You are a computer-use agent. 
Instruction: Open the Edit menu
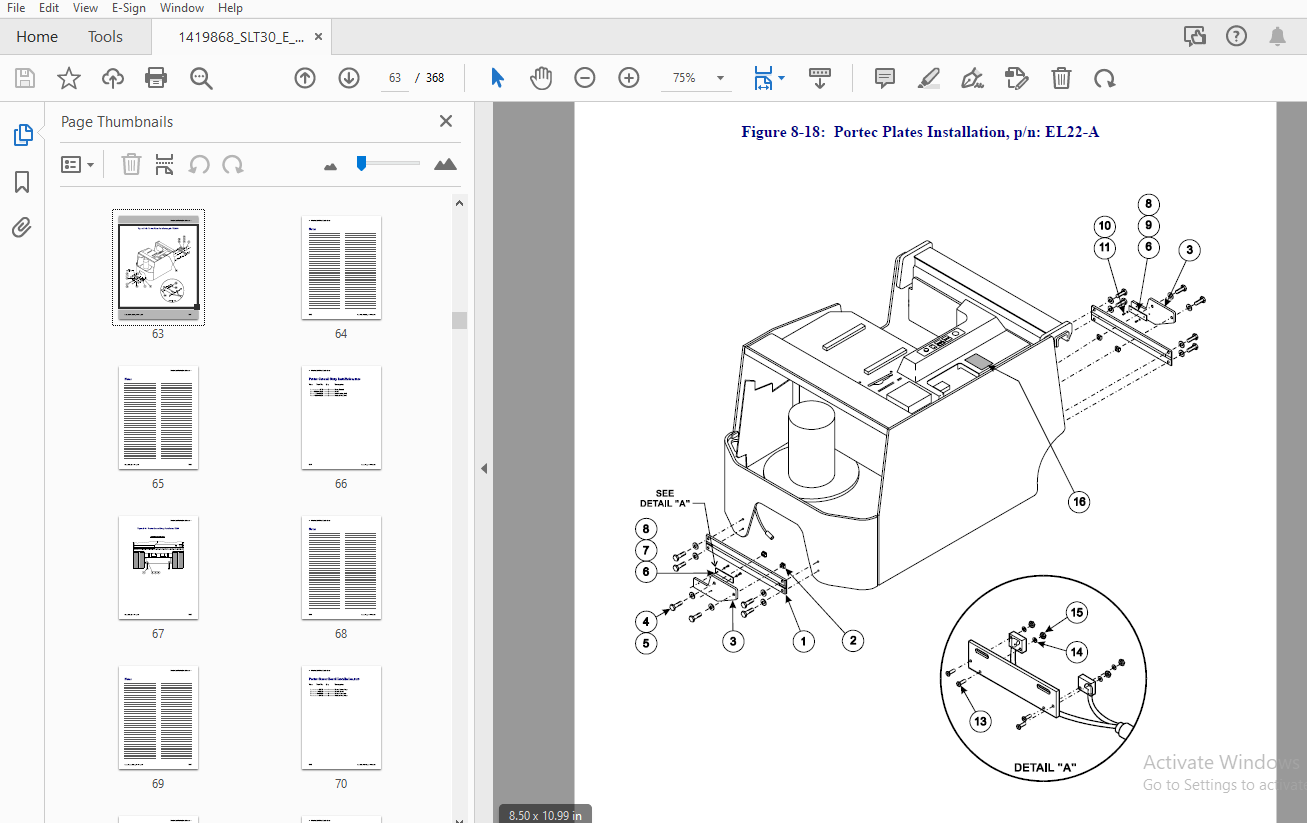49,8
